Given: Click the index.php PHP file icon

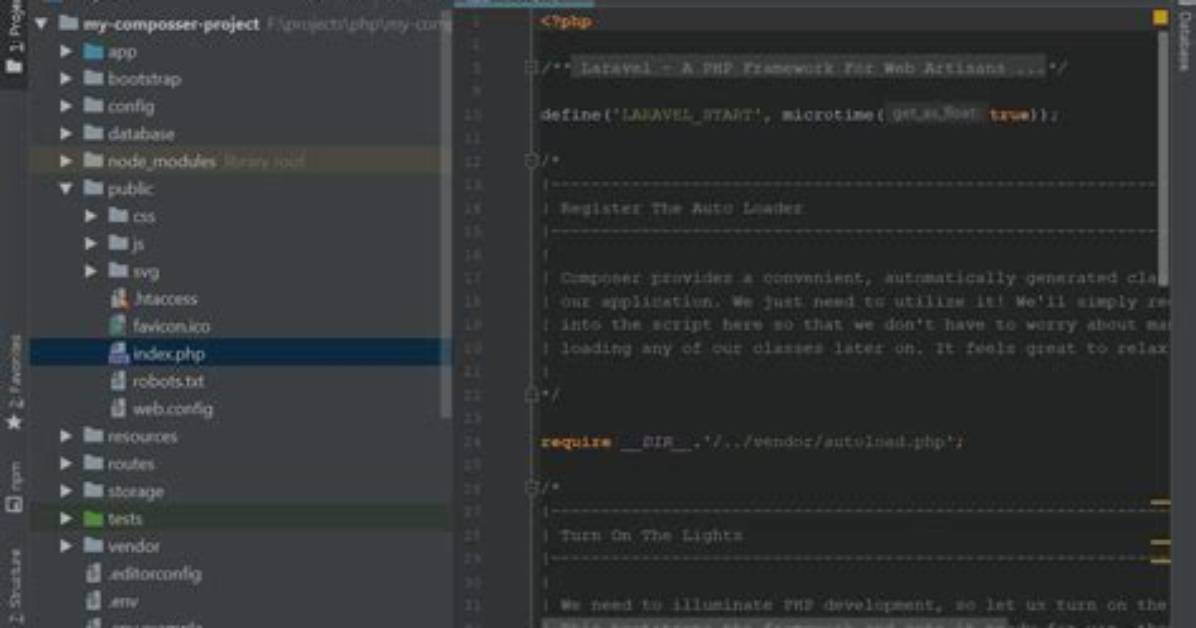Looking at the screenshot, I should (118, 353).
